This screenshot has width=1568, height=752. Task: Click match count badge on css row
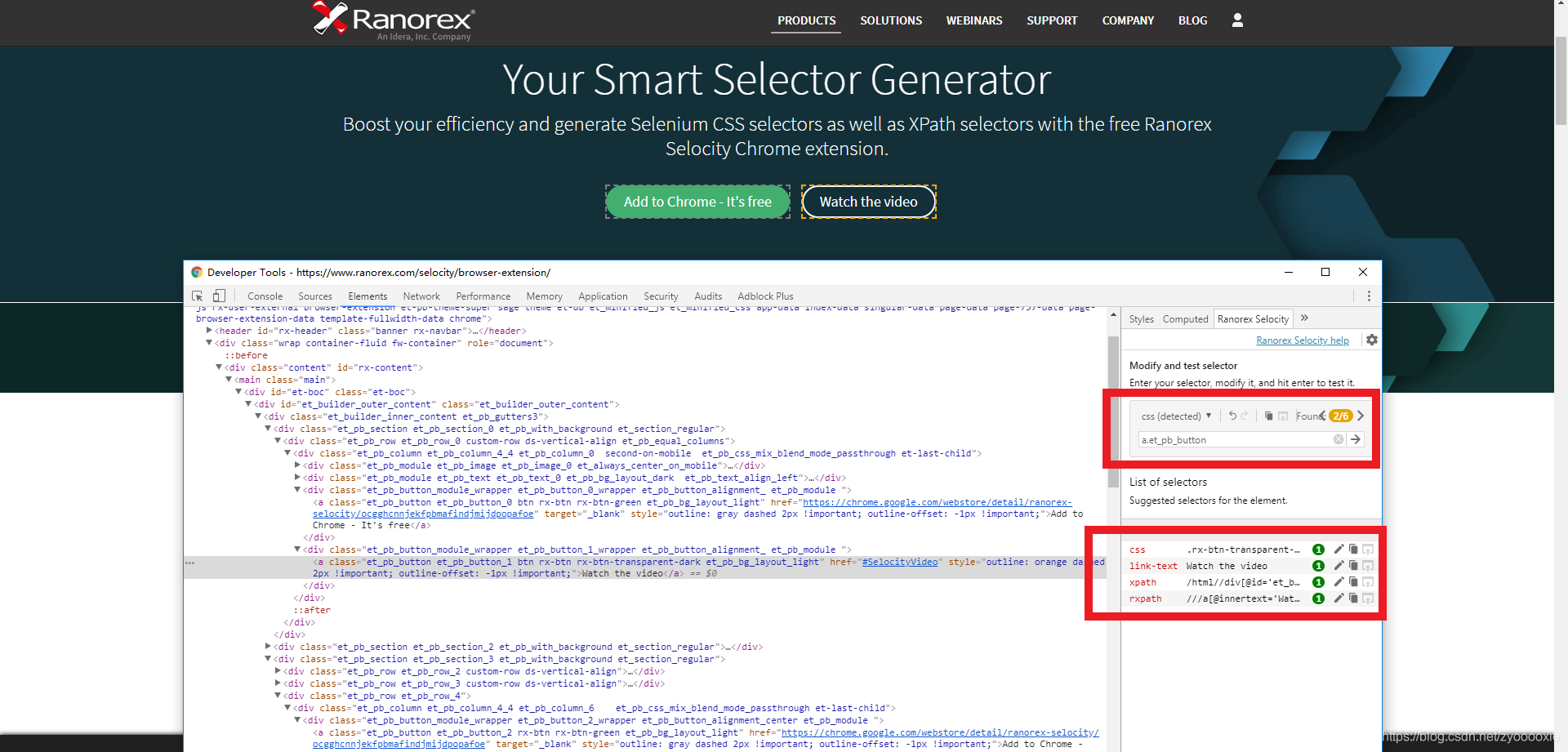click(1318, 550)
